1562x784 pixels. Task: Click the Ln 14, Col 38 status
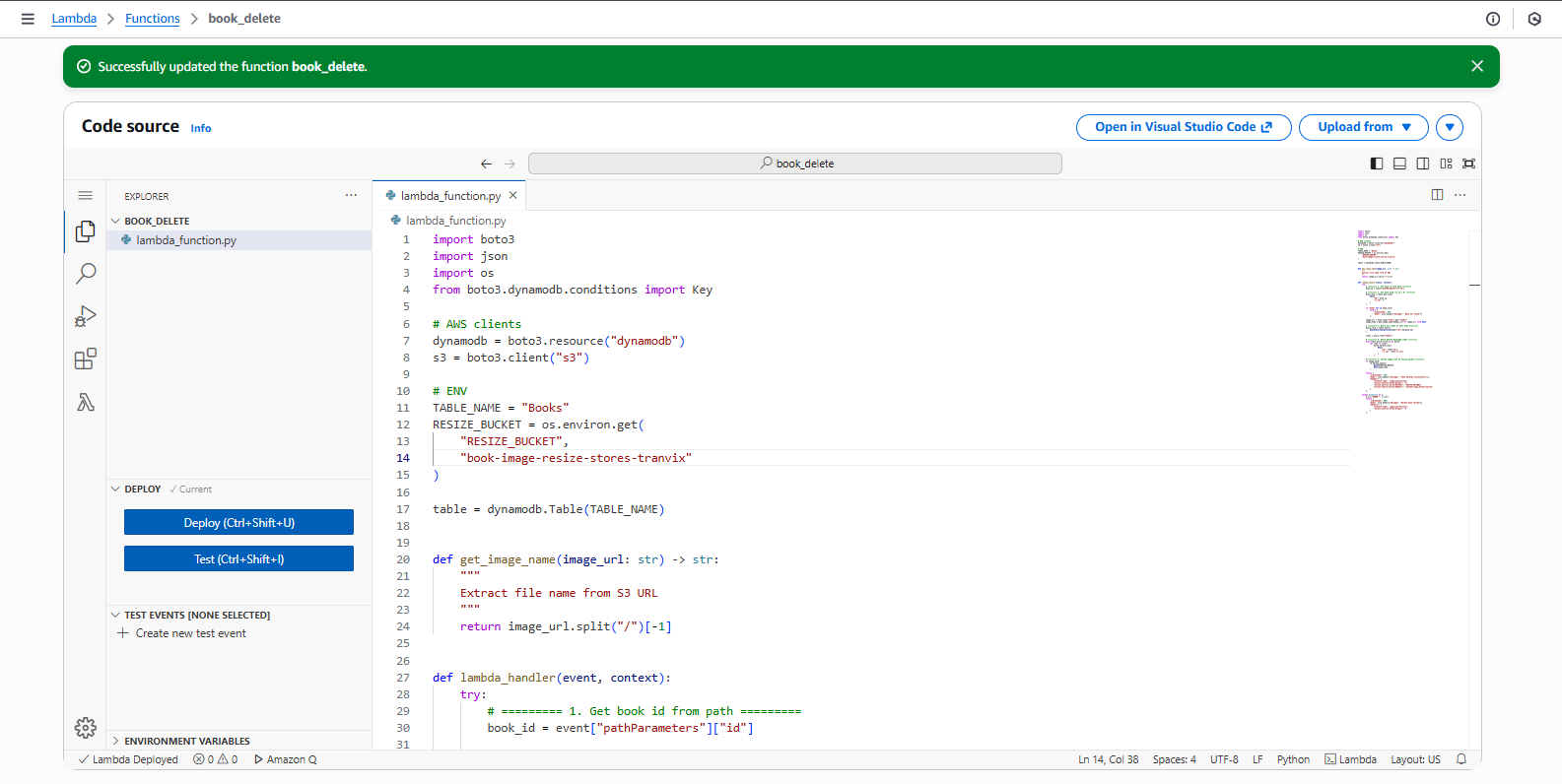click(x=1108, y=759)
